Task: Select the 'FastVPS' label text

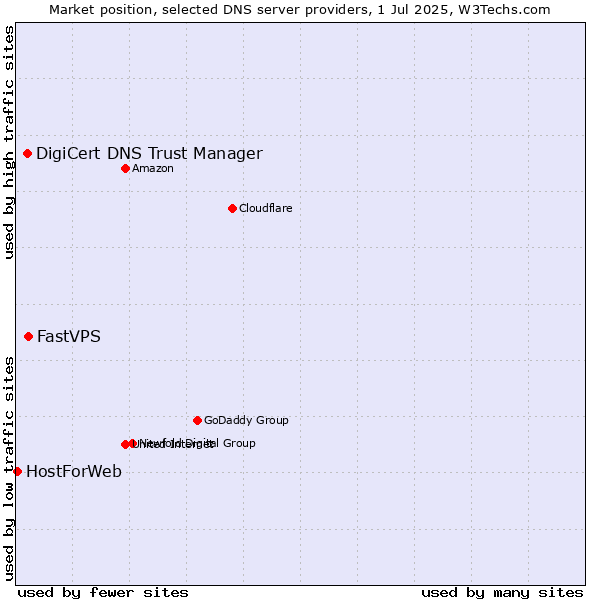Action: point(69,337)
